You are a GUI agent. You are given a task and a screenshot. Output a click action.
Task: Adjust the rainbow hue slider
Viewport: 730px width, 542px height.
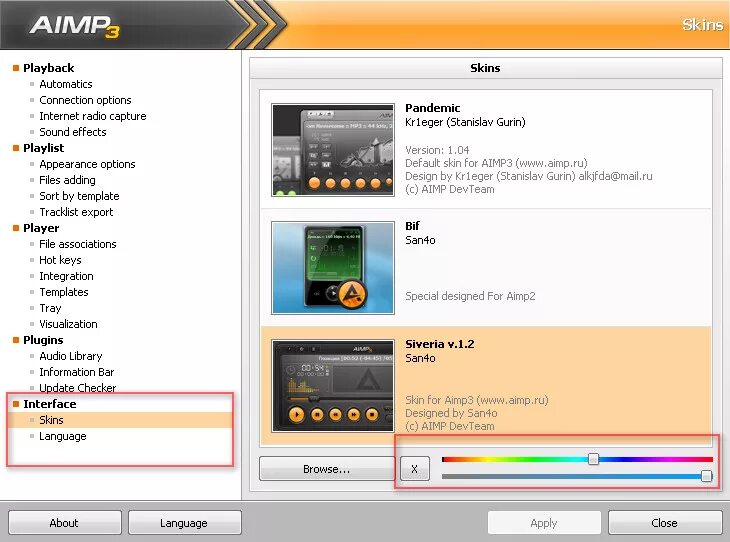593,459
